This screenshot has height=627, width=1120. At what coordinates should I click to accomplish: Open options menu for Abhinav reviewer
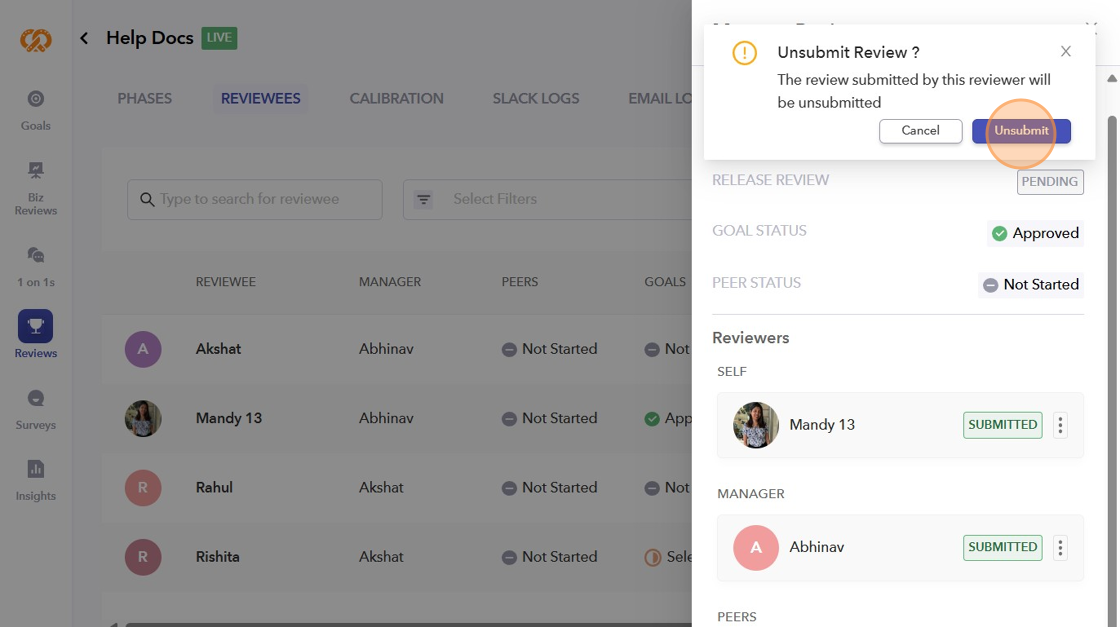pyautogui.click(x=1060, y=547)
